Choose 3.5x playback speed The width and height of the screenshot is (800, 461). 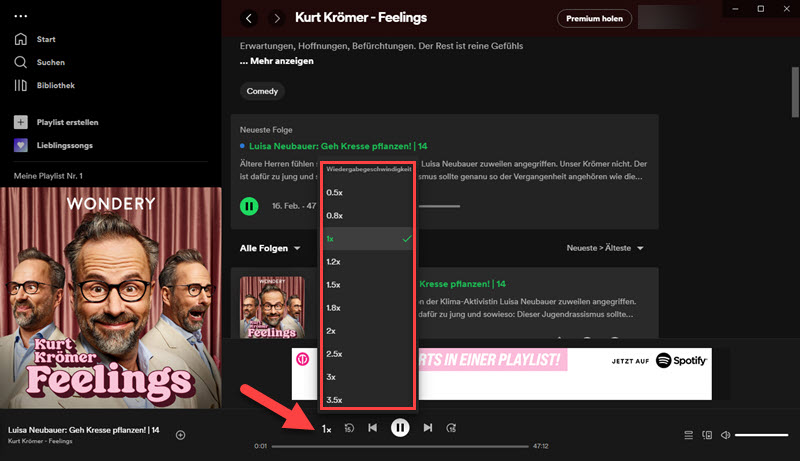click(367, 399)
